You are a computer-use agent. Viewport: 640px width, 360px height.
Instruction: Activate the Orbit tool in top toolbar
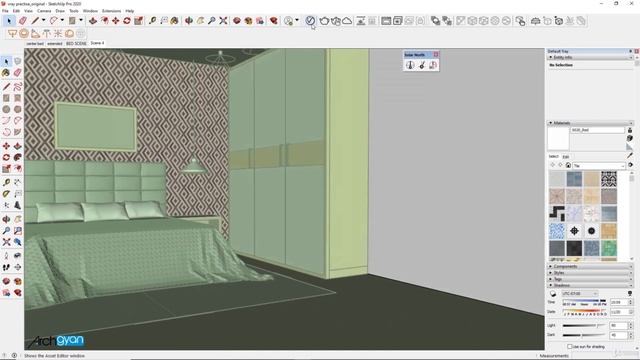pos(189,20)
